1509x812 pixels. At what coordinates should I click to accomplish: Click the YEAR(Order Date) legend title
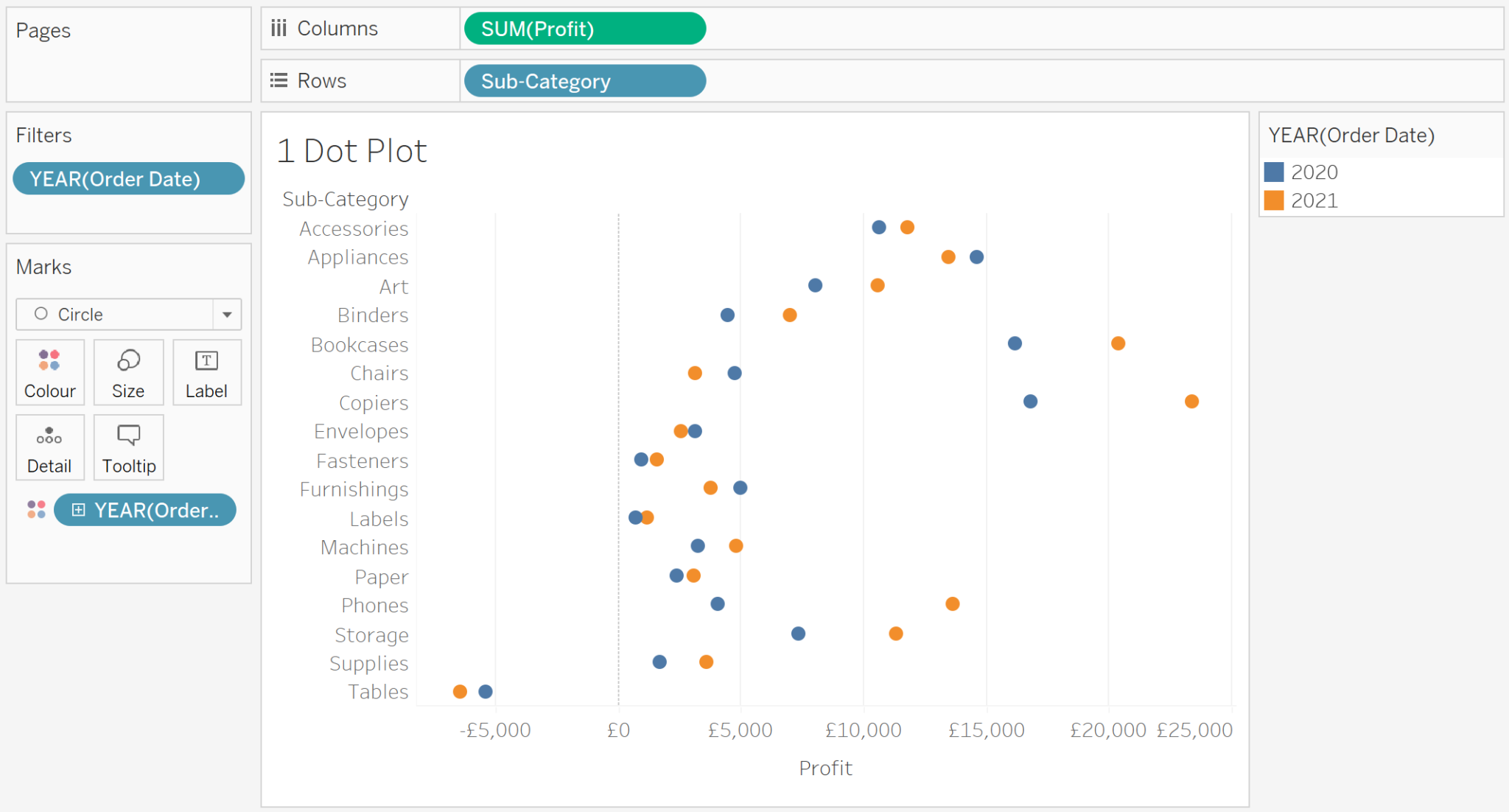point(1353,135)
